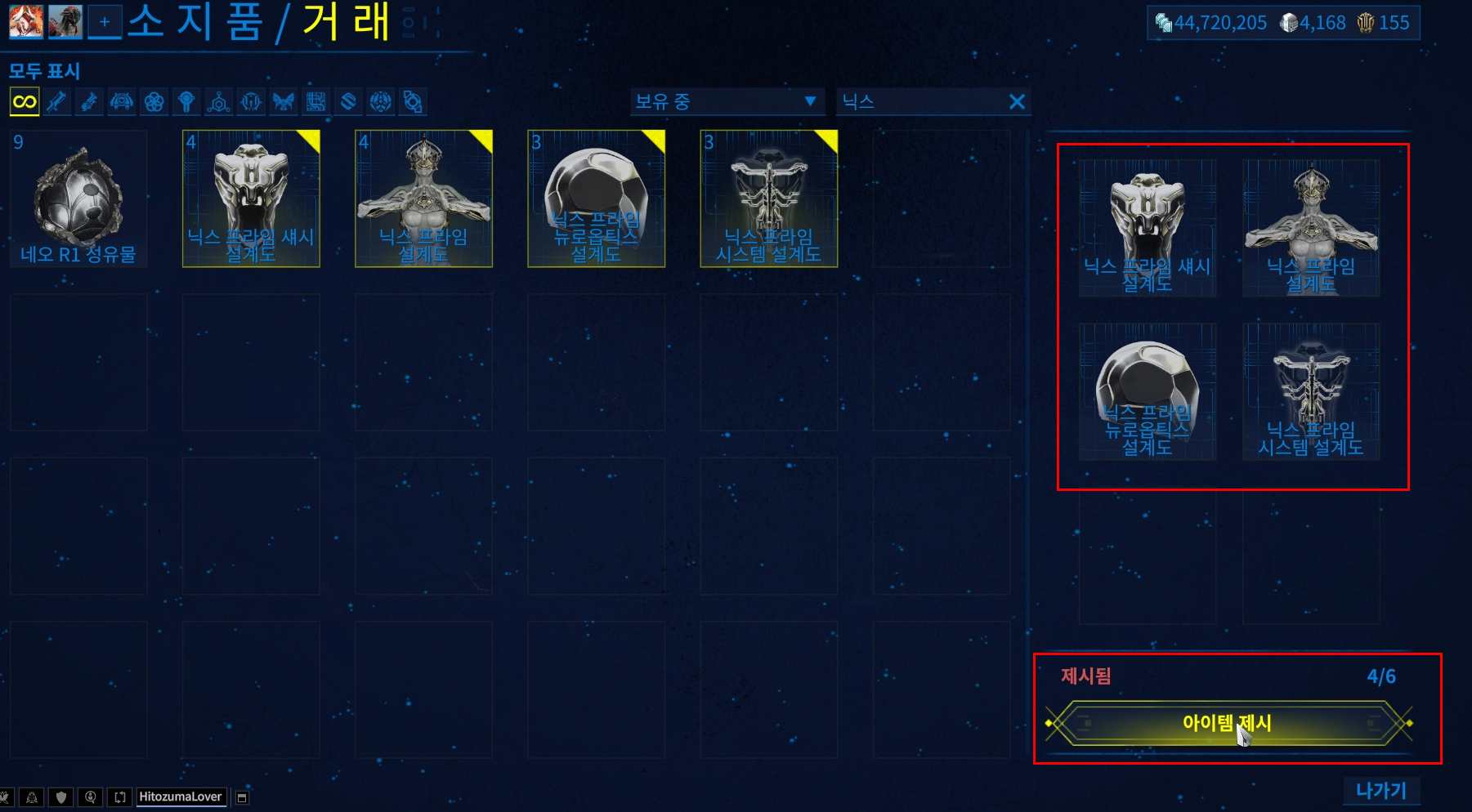Open the player search chat icon
The image size is (1472, 812).
91,797
